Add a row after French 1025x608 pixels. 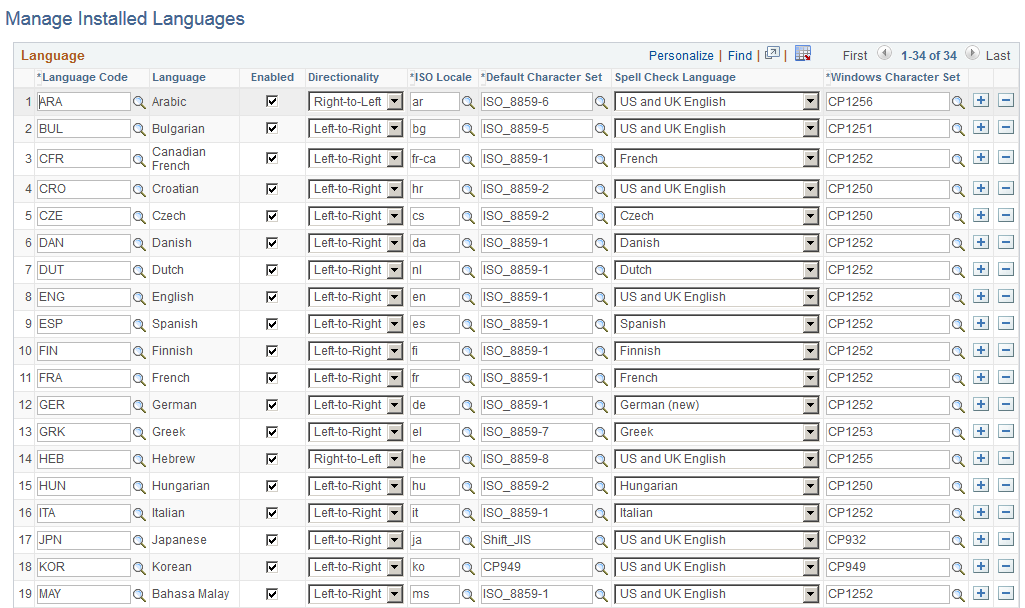point(981,377)
